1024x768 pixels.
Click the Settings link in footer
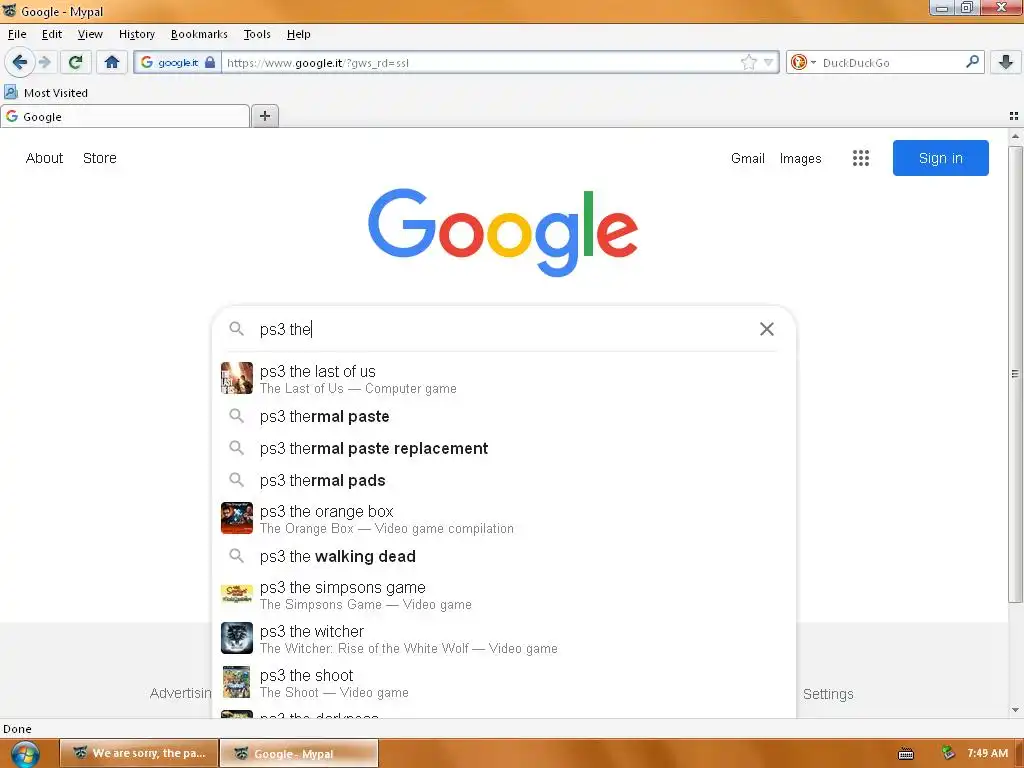pos(827,694)
